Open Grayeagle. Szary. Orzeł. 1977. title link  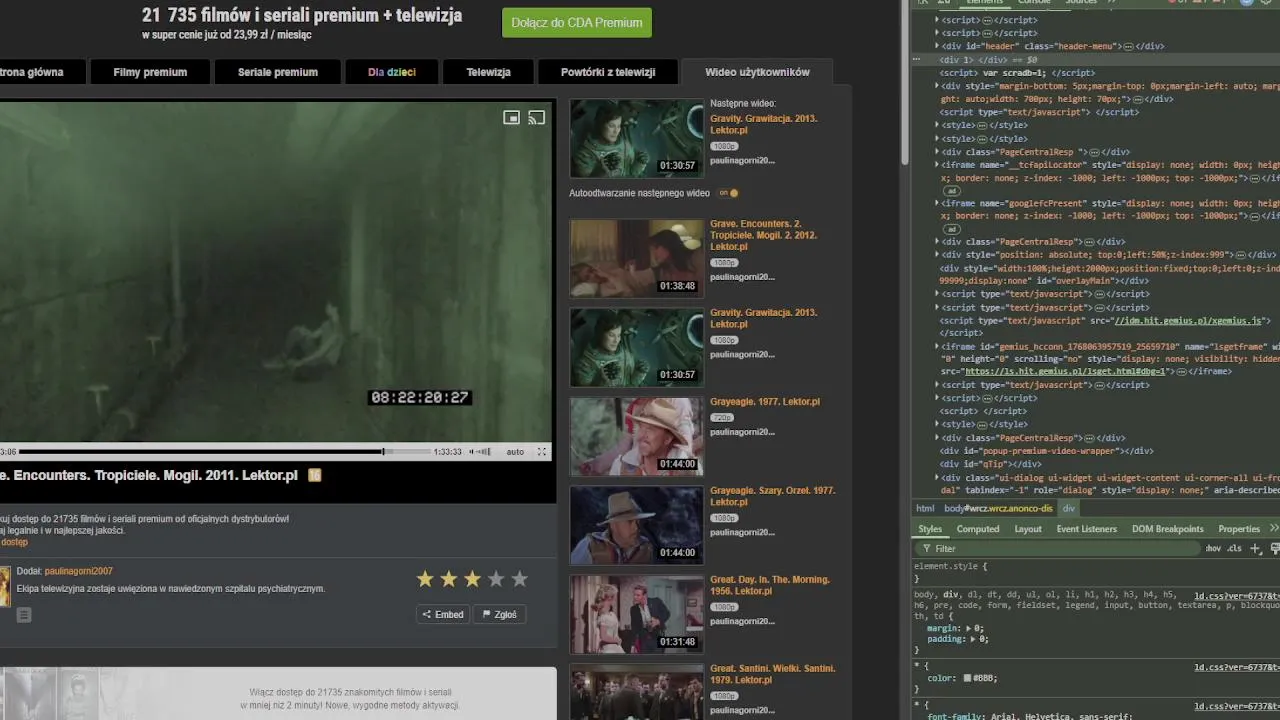773,496
